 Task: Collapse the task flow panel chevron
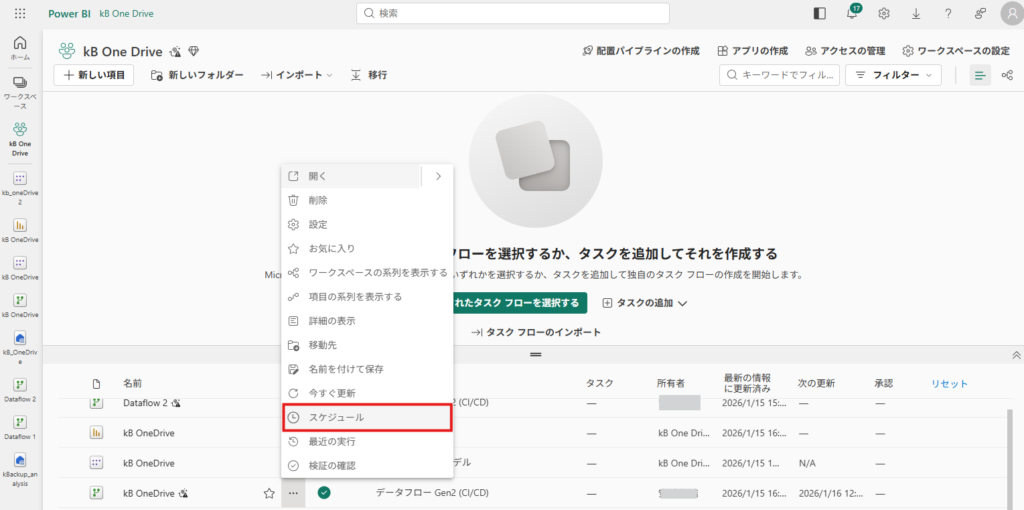point(1016,355)
